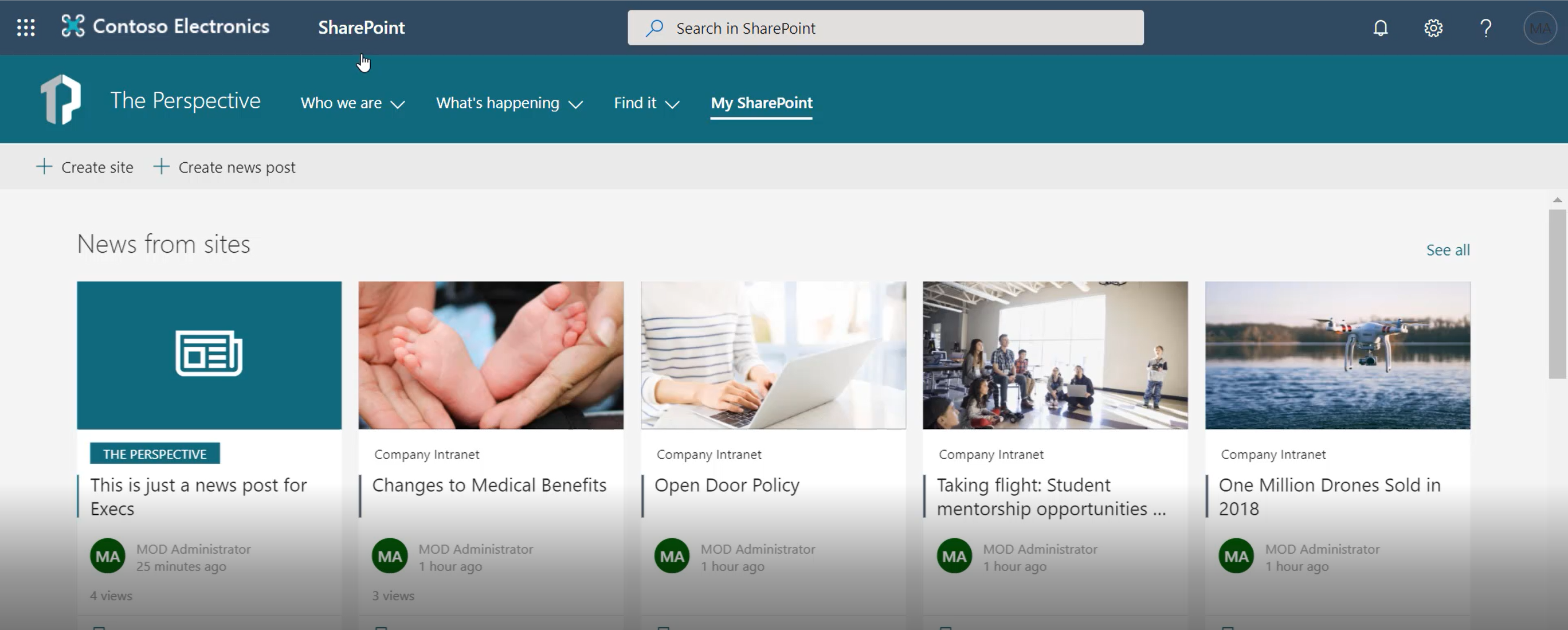Image resolution: width=1568 pixels, height=630 pixels.
Task: Focus the Search in SharePoint box
Action: pyautogui.click(x=885, y=28)
